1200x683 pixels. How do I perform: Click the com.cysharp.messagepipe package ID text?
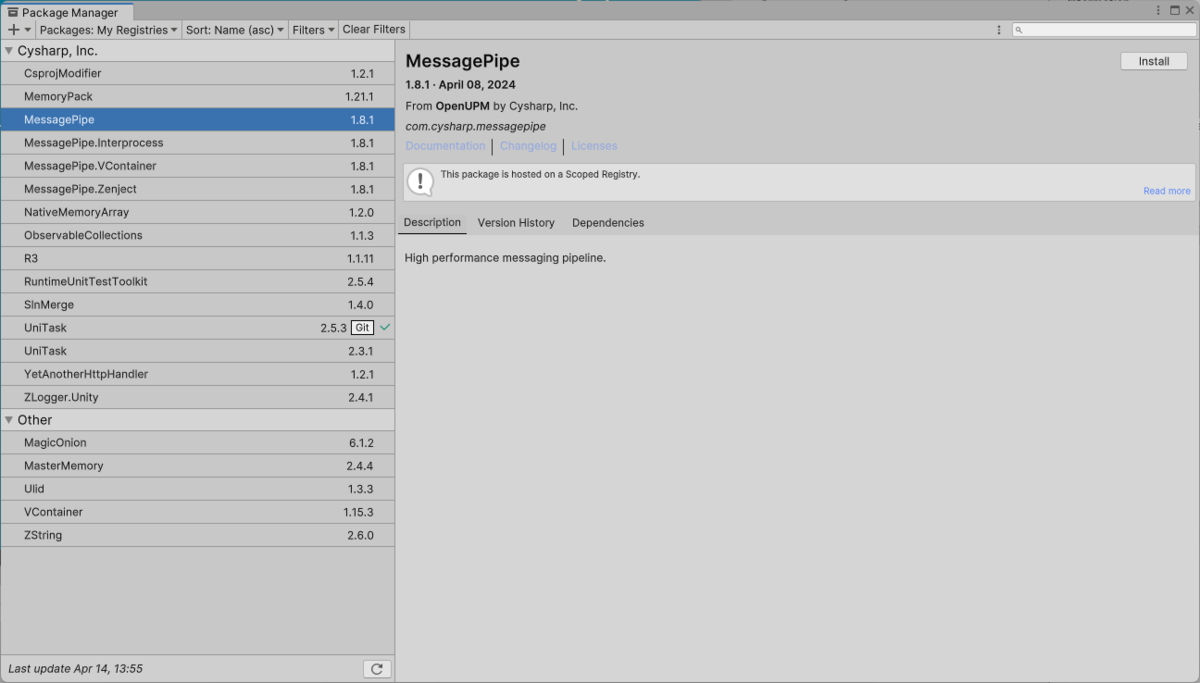[x=476, y=126]
